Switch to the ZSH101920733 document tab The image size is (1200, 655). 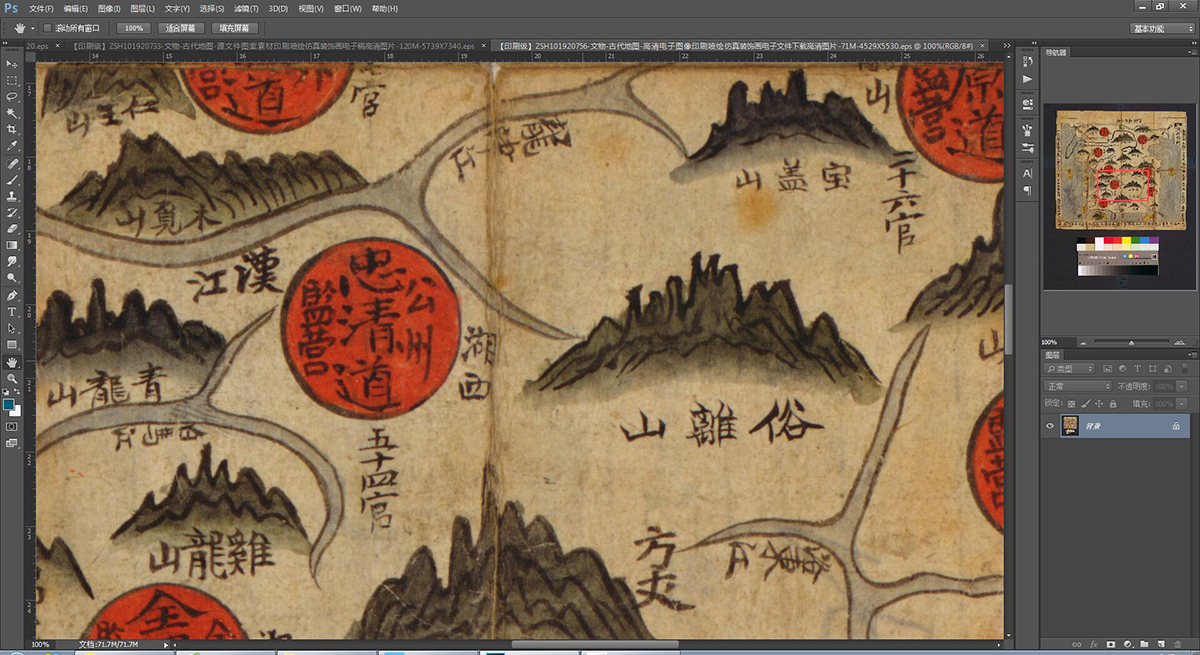[281, 46]
